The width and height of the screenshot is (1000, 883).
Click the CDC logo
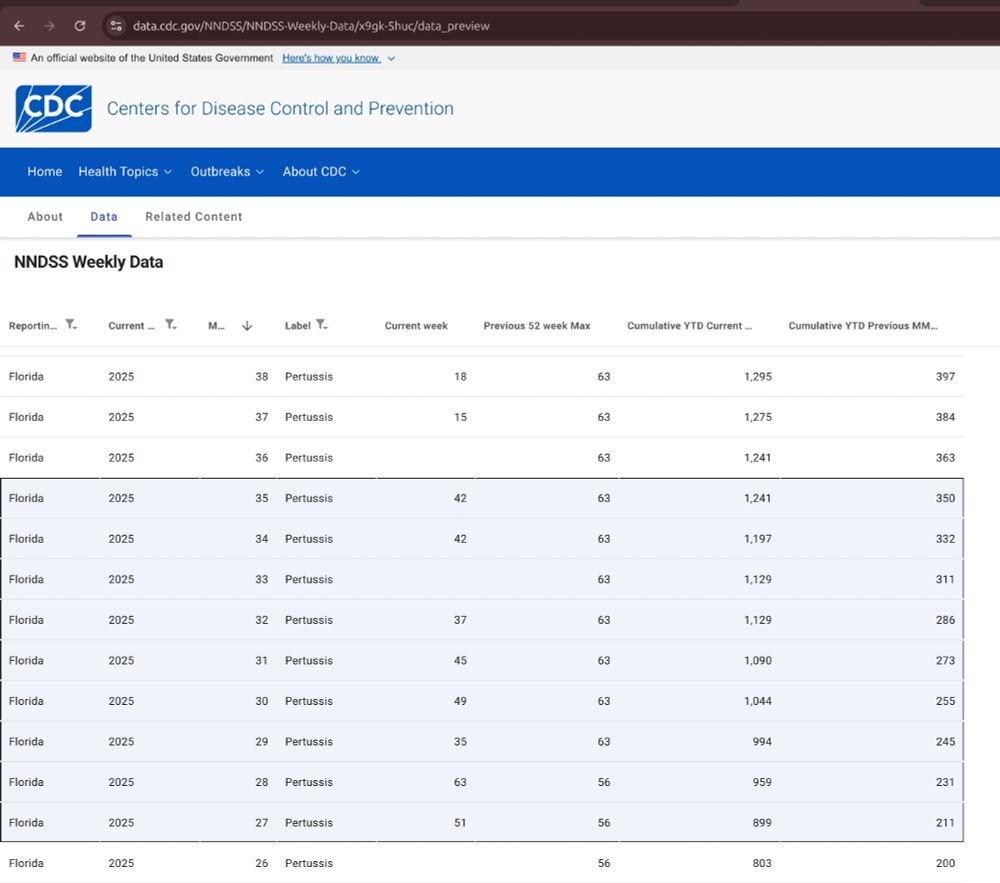click(x=54, y=108)
